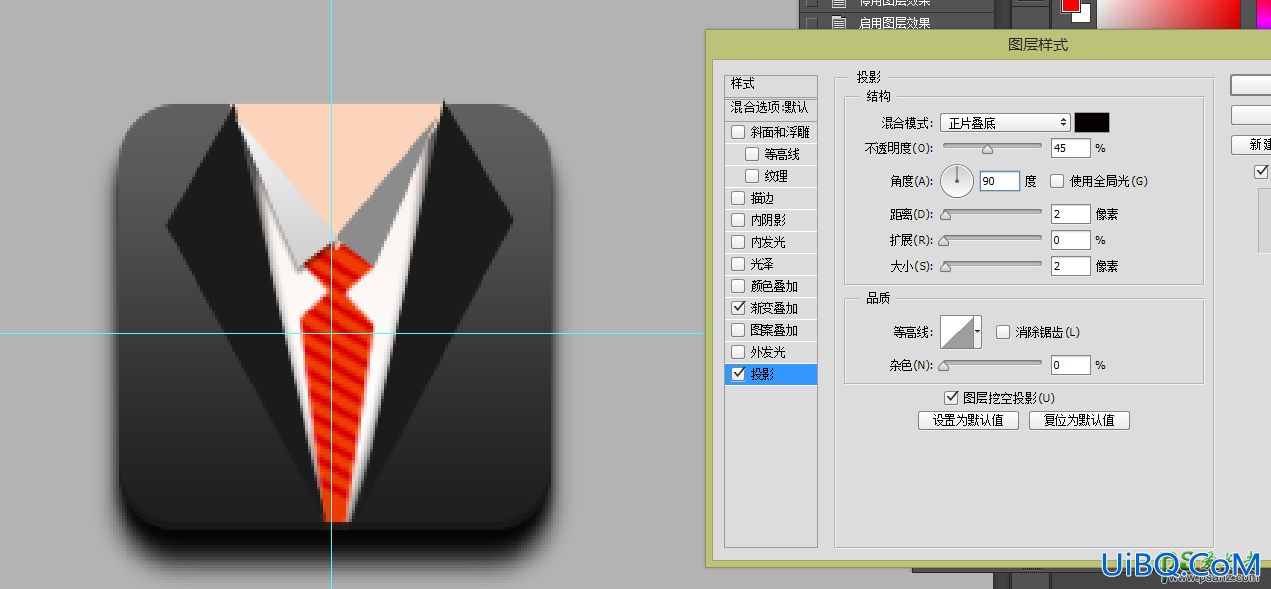The image size is (1271, 589).
Task: Choose 启用图层效果 menu entry behind dialog
Action: [895, 24]
